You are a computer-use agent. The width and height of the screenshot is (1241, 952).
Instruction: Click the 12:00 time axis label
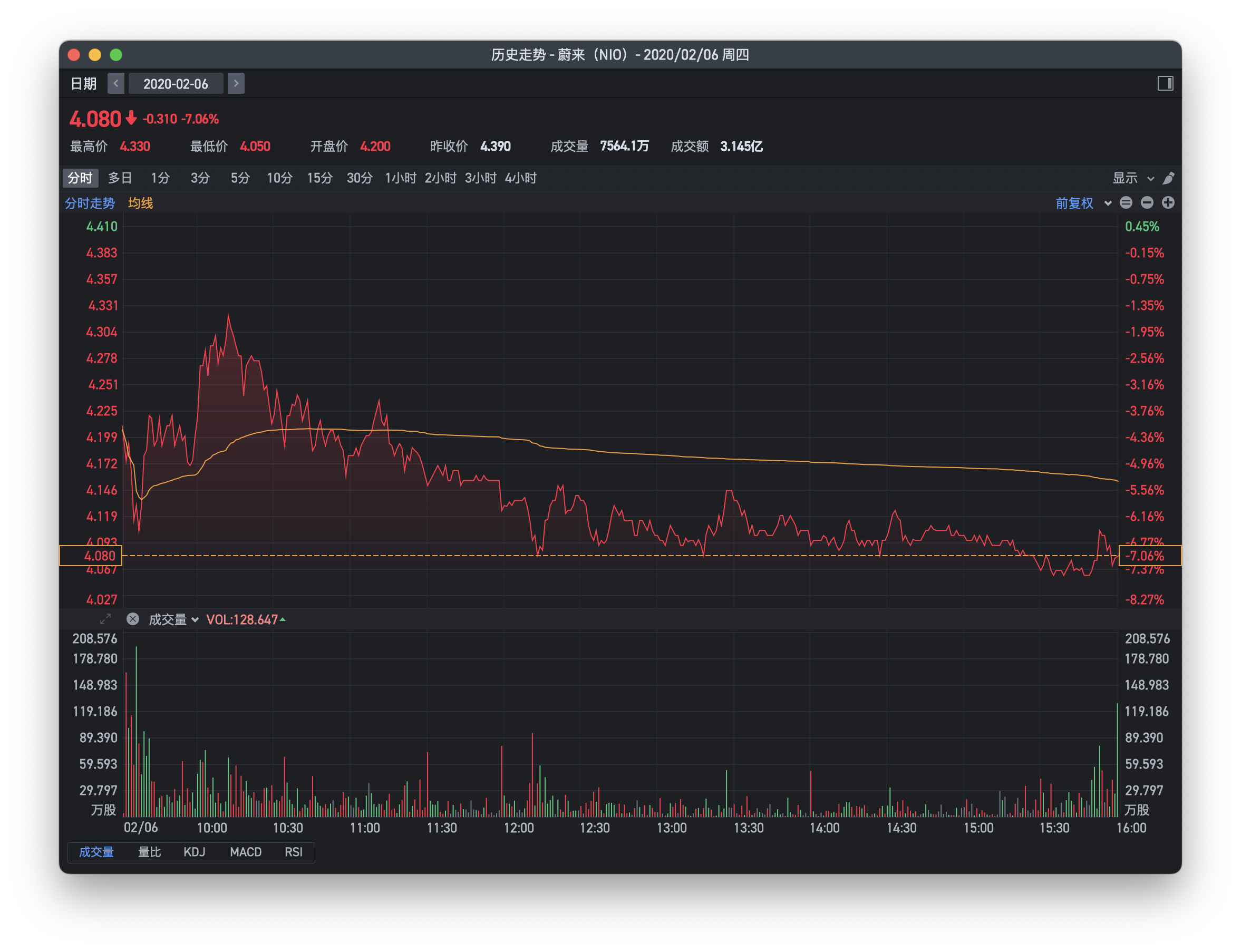519,828
